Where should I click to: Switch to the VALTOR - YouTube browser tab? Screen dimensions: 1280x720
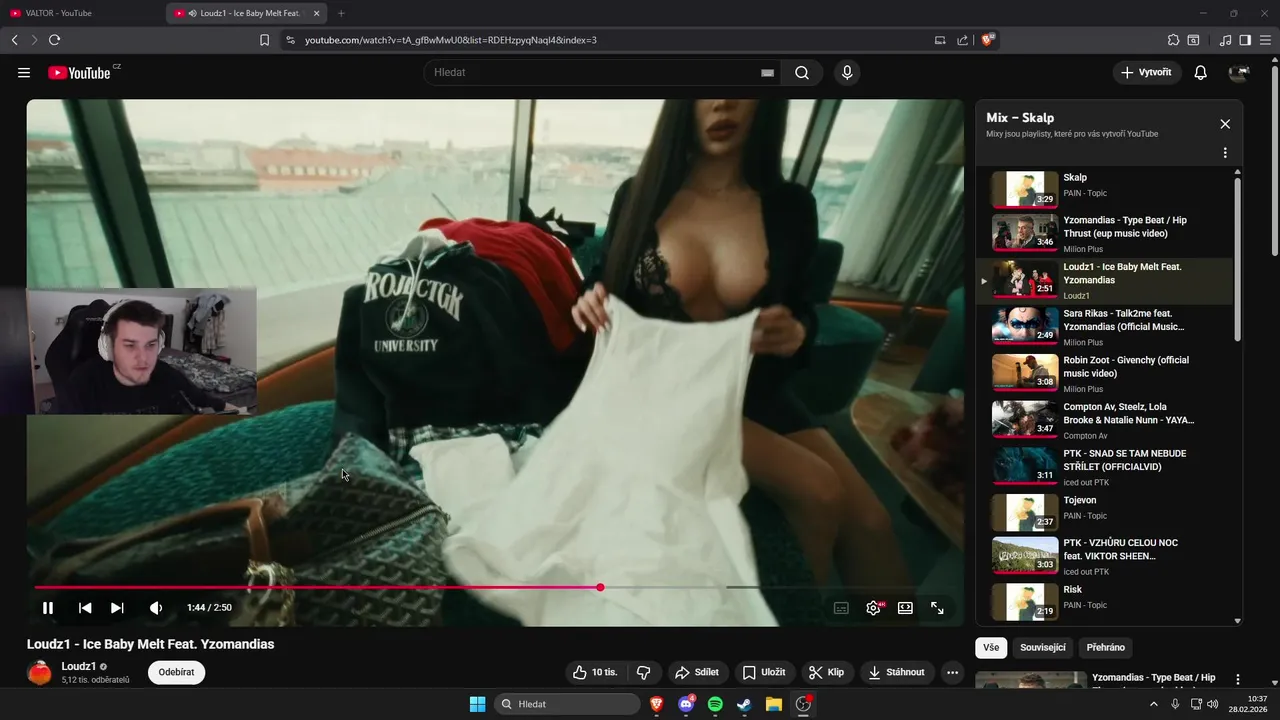(83, 13)
